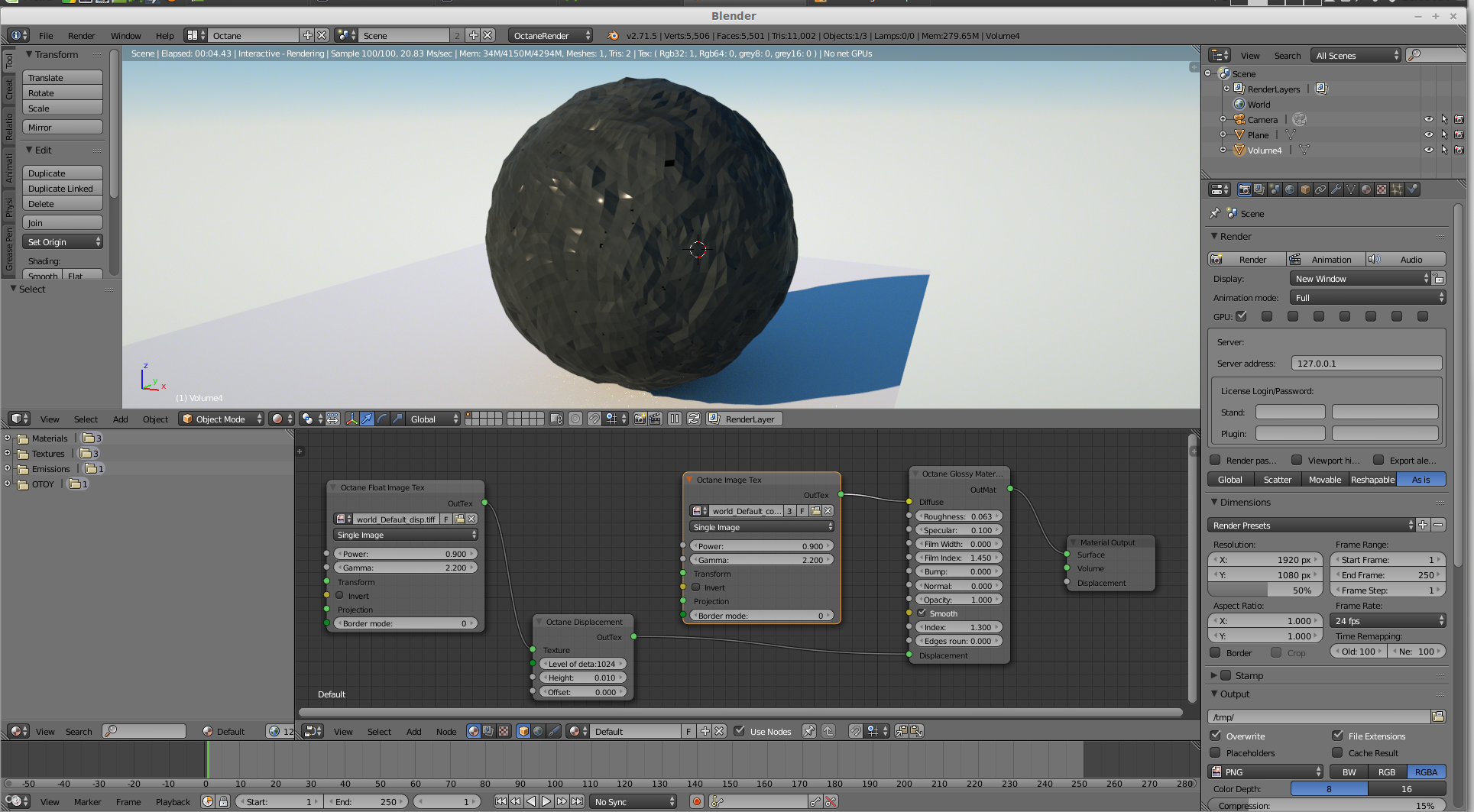Open the Particles properties tab
This screenshot has width=1474, height=812.
1397,189
